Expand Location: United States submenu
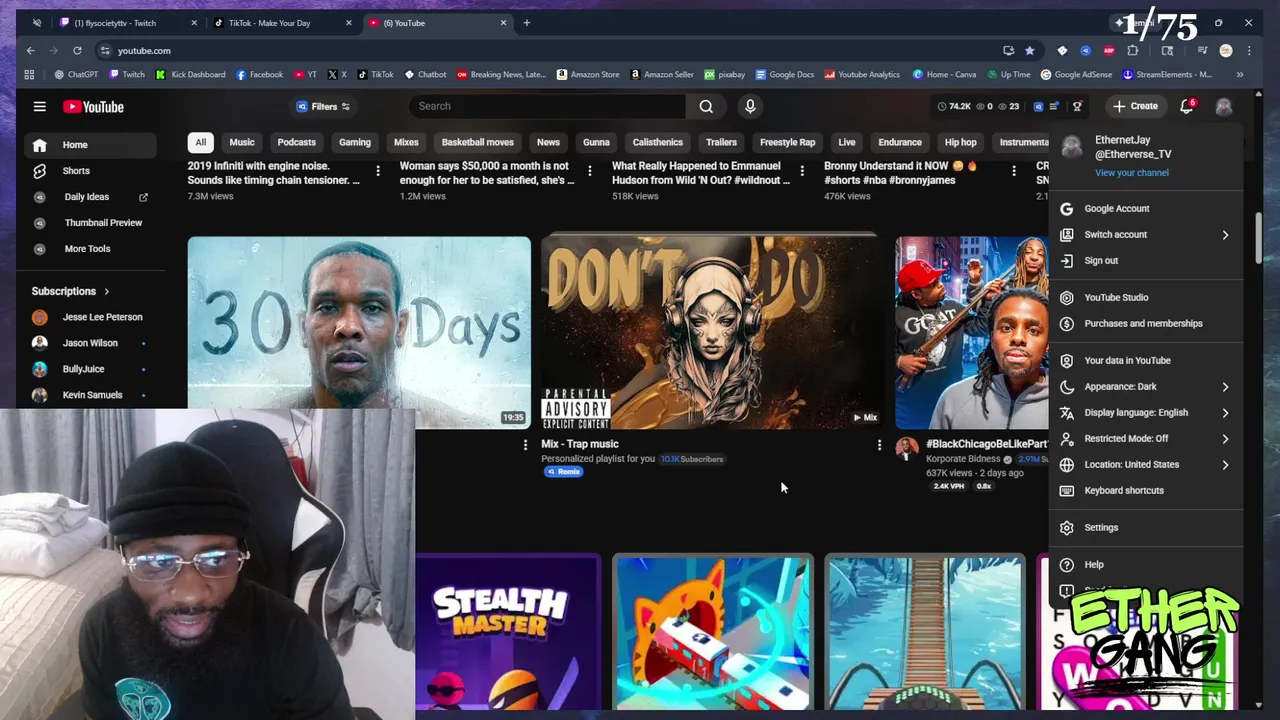The image size is (1280, 720). (x=1146, y=465)
